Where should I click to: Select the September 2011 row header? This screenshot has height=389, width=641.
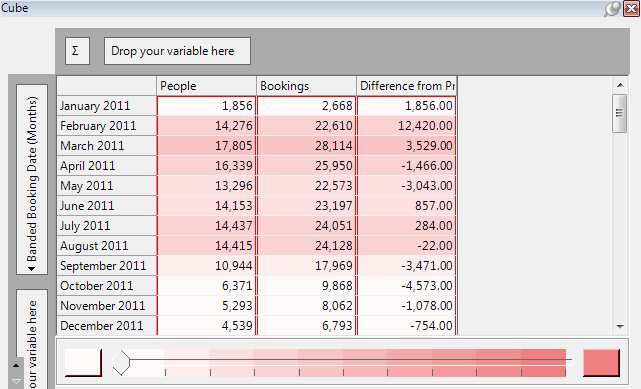pos(107,266)
